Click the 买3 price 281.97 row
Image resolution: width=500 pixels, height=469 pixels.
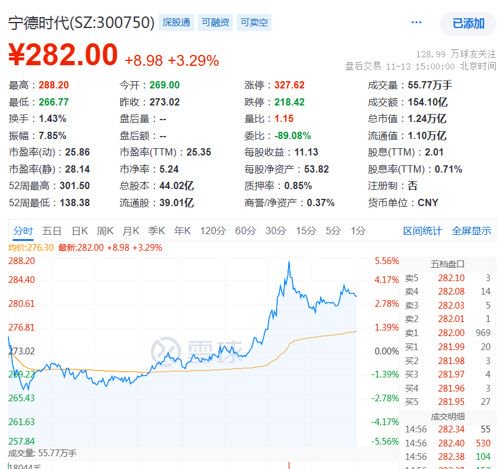[448, 374]
